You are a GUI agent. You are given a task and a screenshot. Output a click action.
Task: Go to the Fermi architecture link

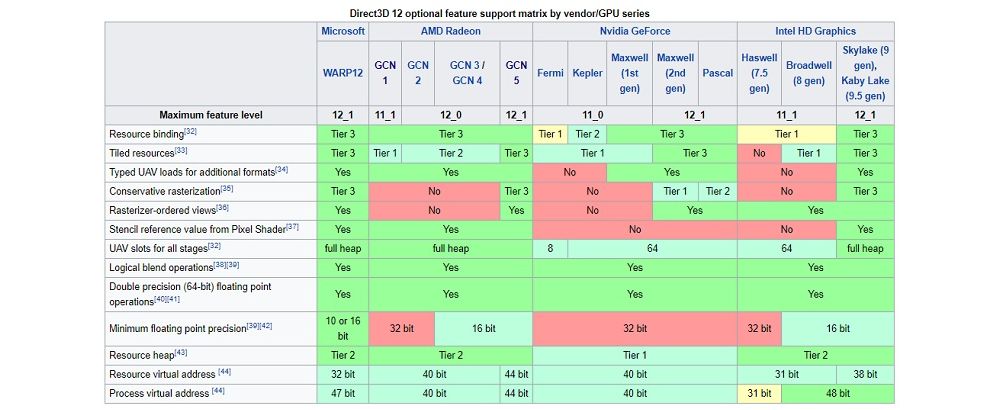(x=550, y=73)
